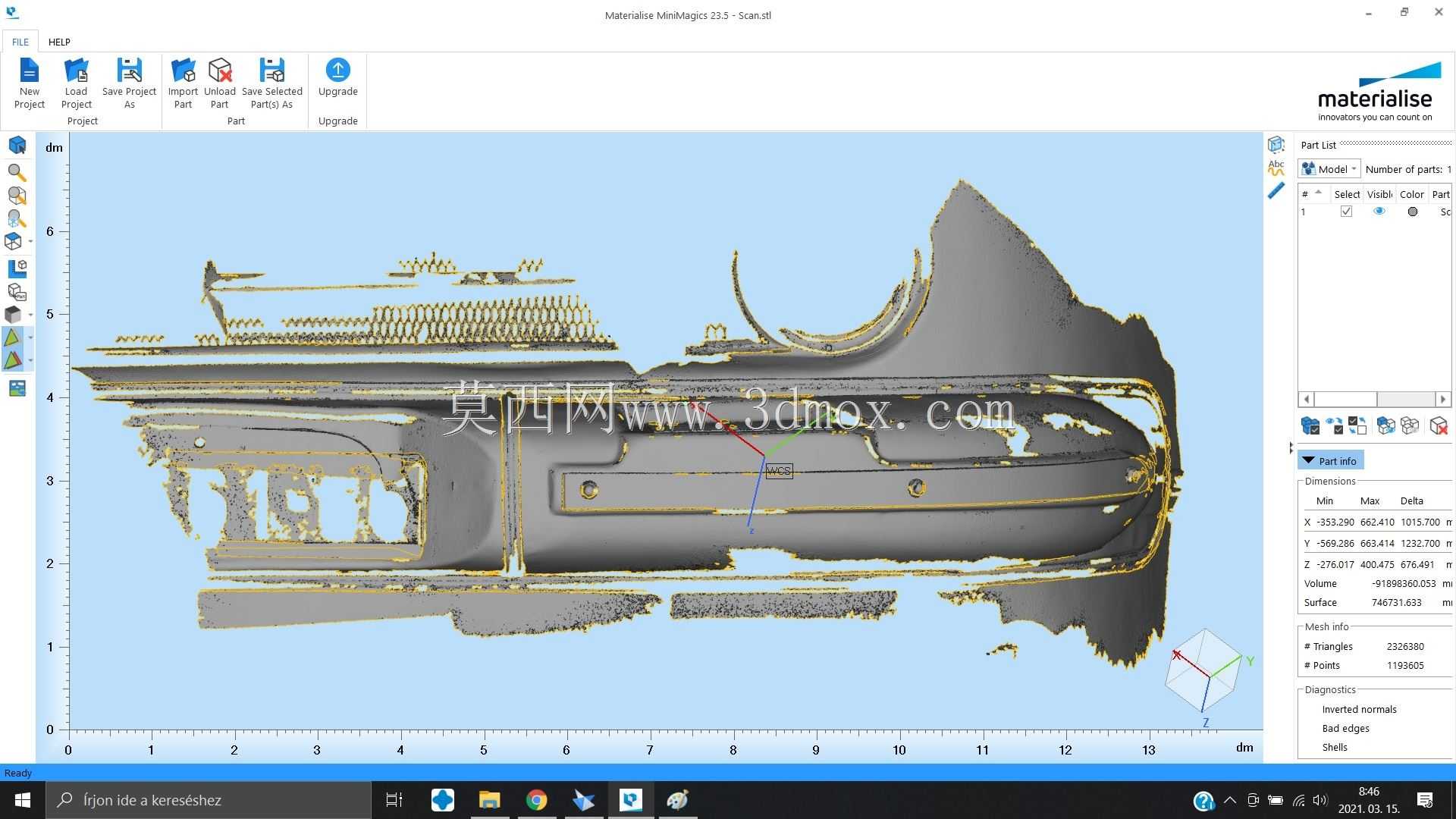Click the landscape image background icon

coord(17,388)
